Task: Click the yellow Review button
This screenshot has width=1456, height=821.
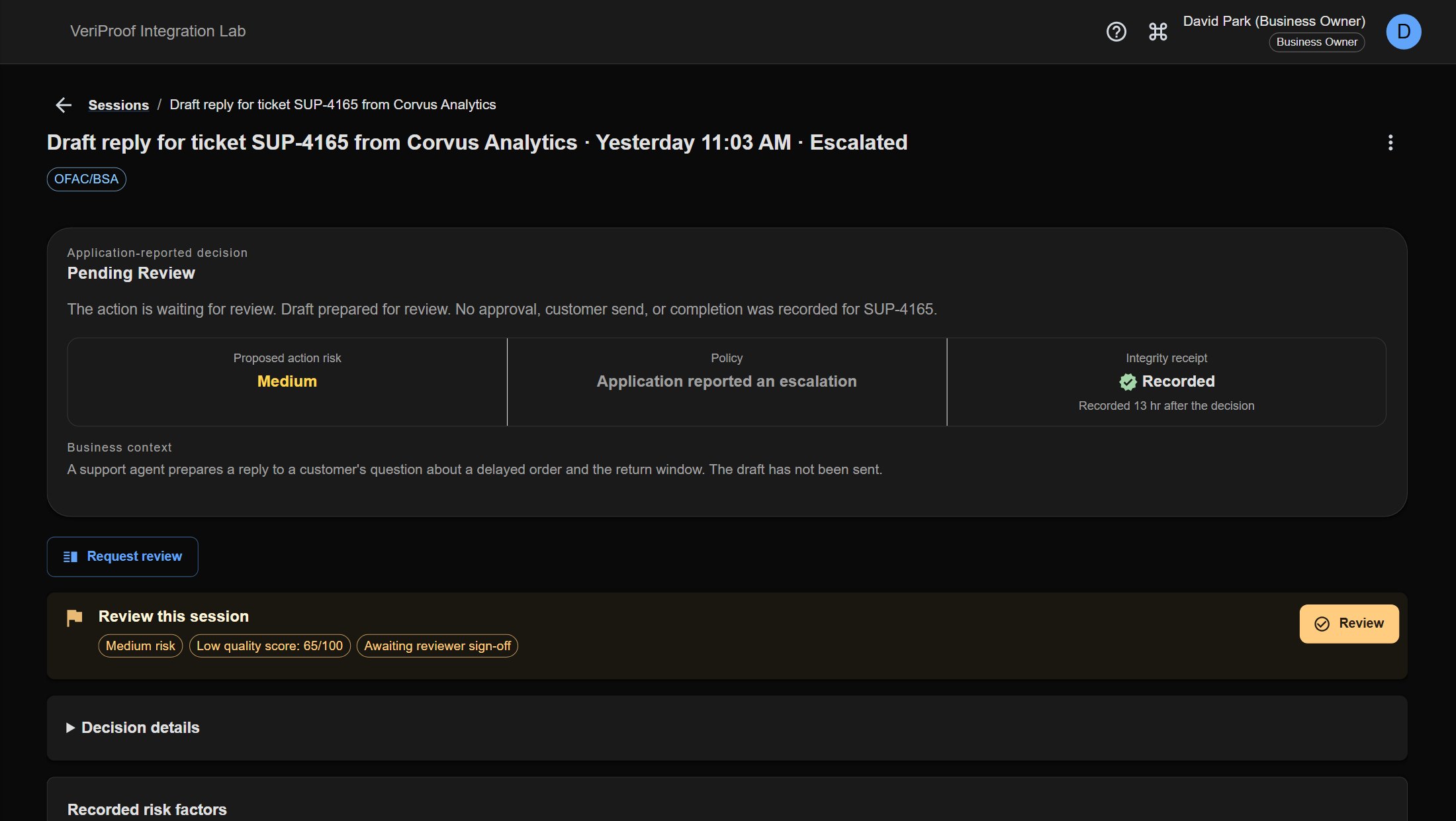Action: (x=1349, y=624)
